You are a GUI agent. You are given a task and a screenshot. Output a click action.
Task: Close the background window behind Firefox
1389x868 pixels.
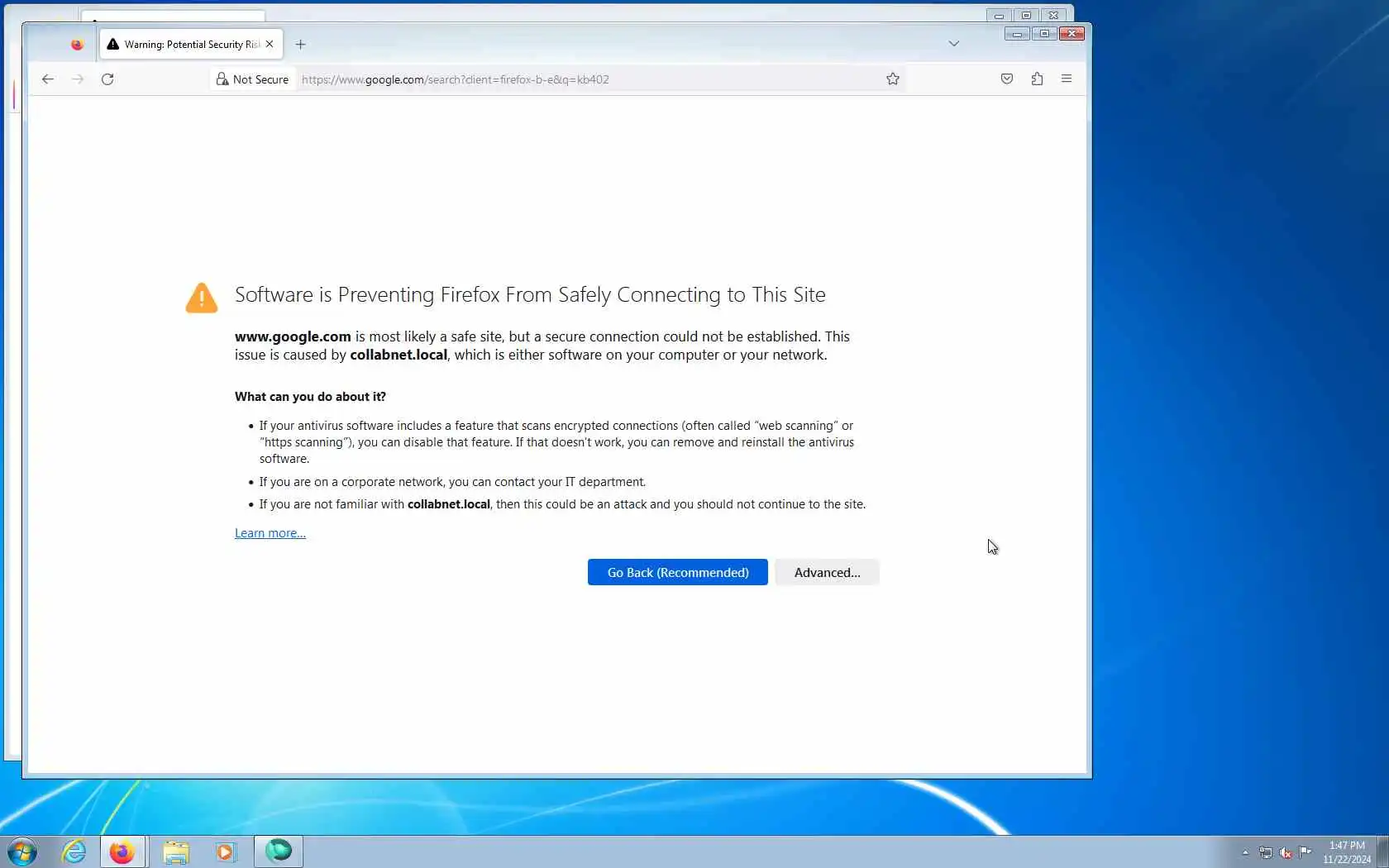coord(1053,16)
